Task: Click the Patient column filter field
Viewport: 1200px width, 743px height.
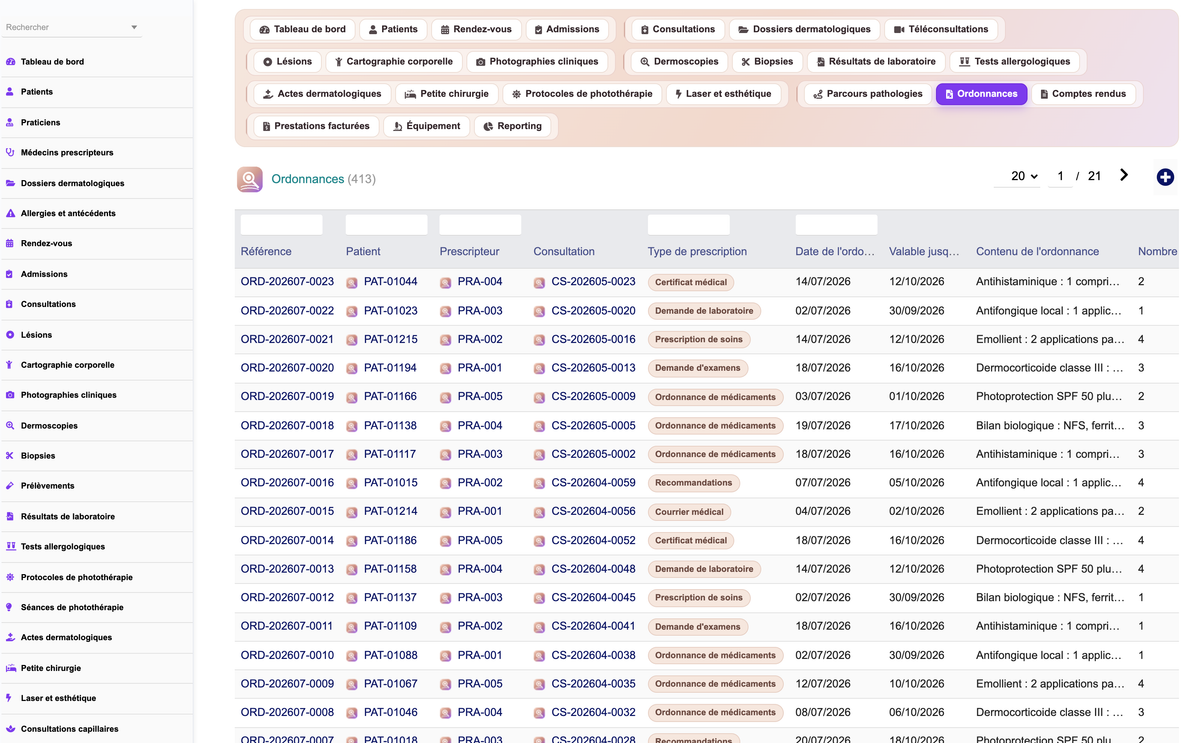Action: [386, 225]
